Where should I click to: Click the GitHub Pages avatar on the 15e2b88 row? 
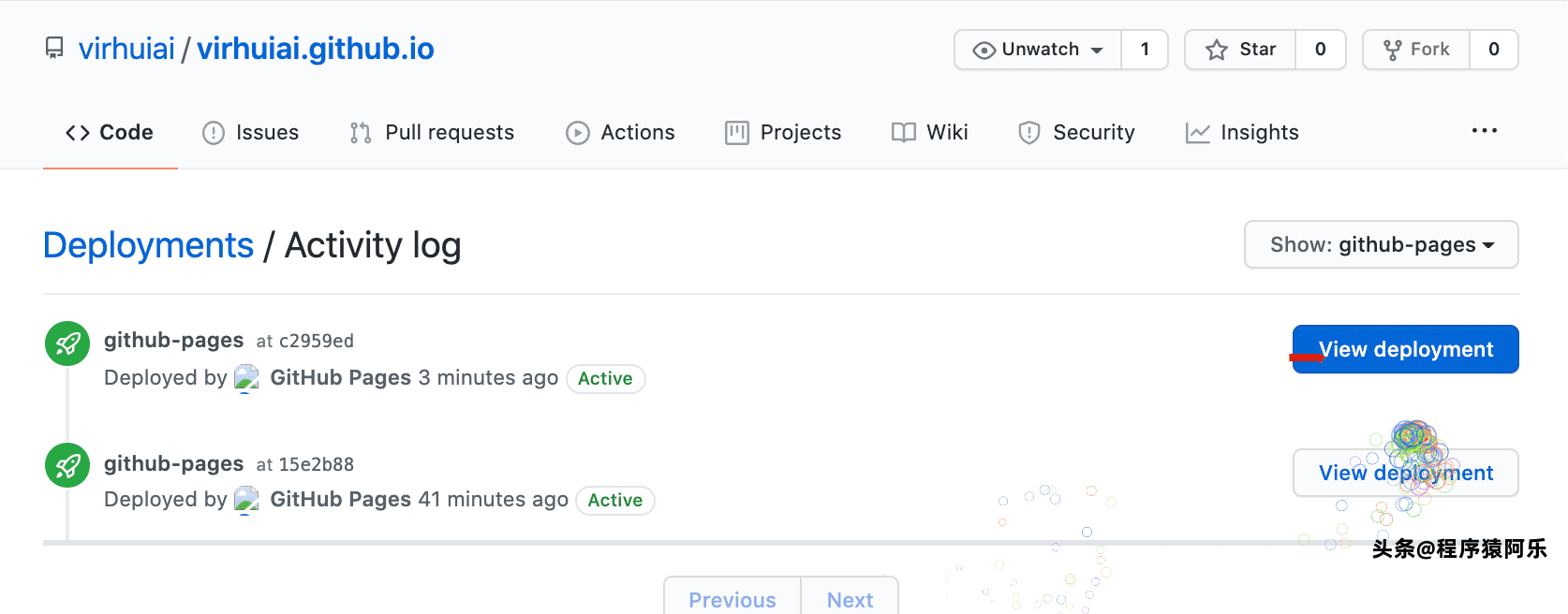click(246, 500)
